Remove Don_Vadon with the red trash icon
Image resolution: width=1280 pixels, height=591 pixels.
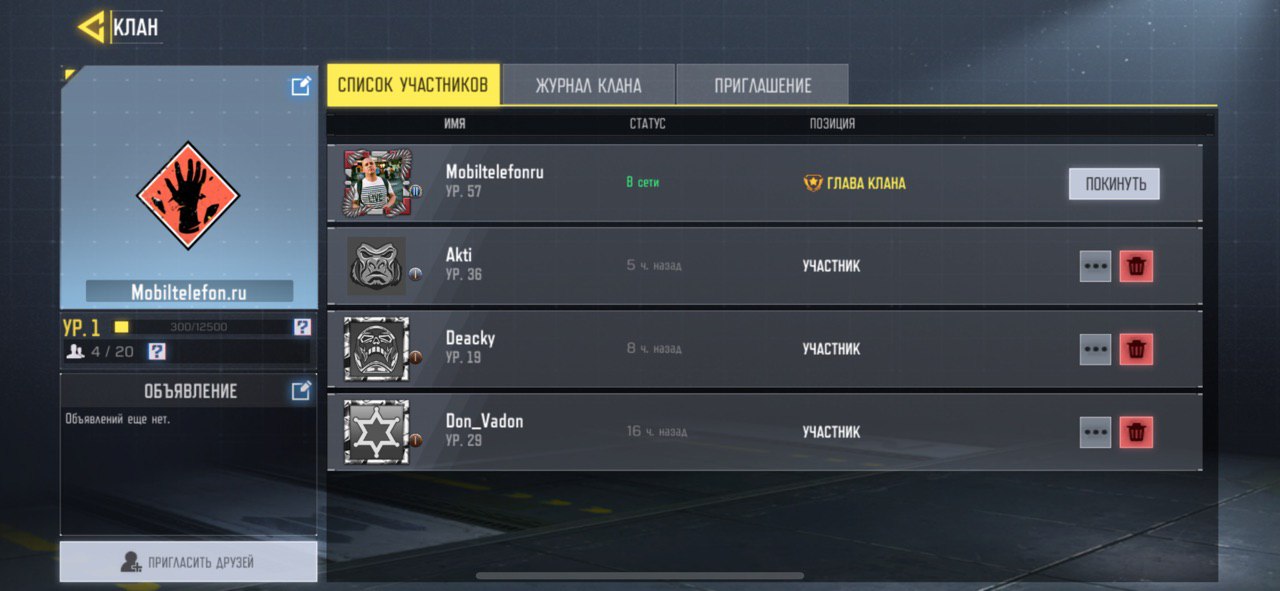(1136, 432)
